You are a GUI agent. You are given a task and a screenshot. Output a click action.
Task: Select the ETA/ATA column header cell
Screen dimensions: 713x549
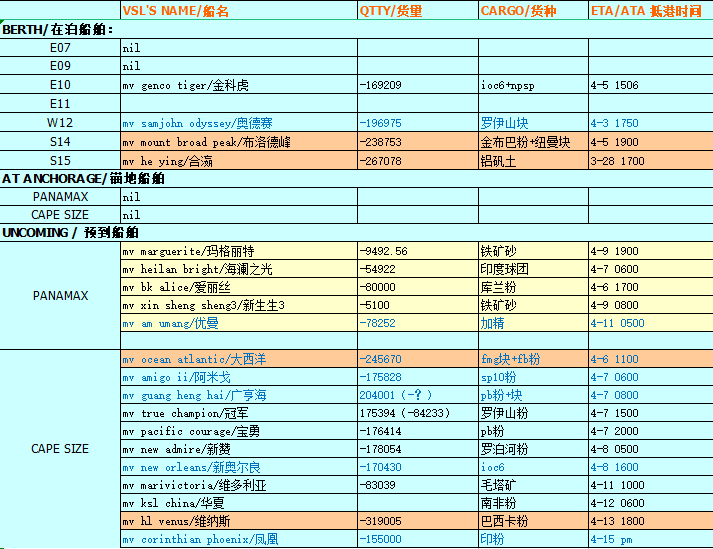(651, 10)
